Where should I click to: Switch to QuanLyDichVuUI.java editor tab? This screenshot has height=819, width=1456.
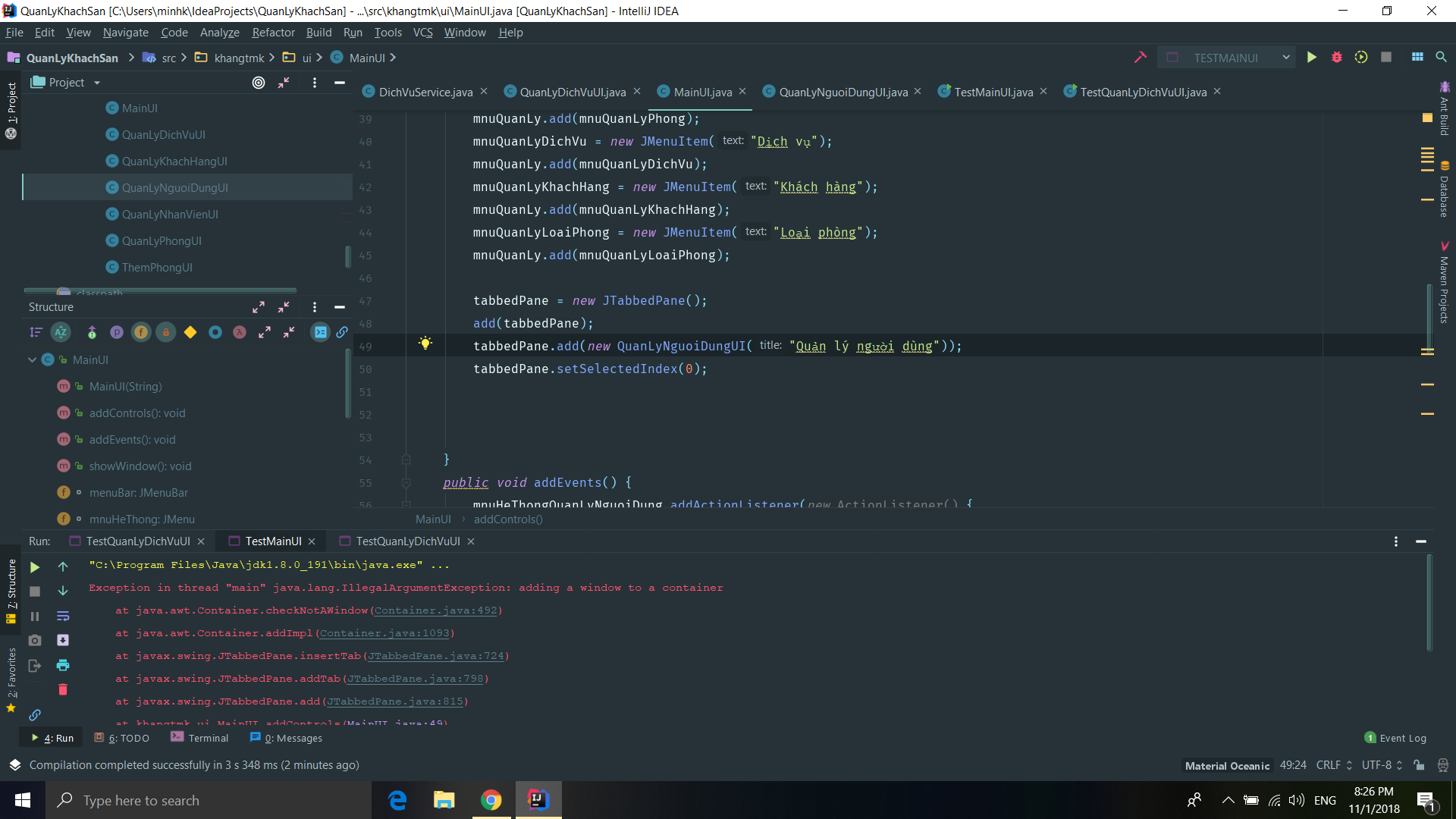coord(573,92)
